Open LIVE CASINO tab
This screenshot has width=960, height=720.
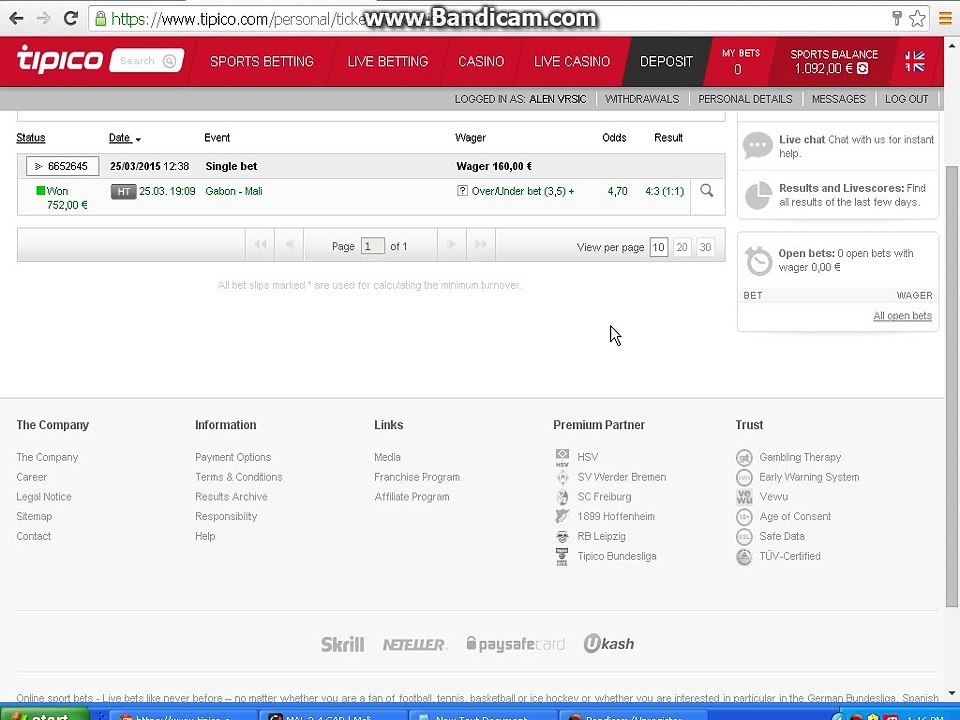coord(572,61)
